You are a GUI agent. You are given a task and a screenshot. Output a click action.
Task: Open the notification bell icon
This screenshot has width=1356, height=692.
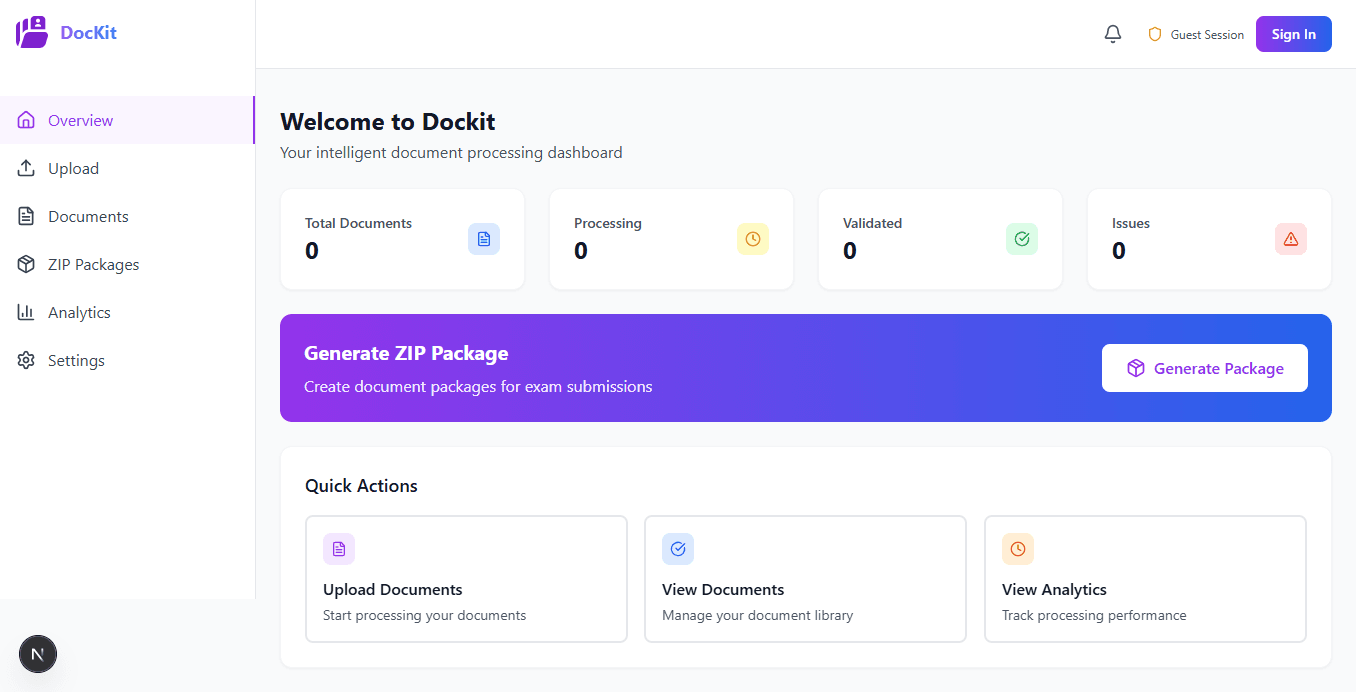point(1112,33)
